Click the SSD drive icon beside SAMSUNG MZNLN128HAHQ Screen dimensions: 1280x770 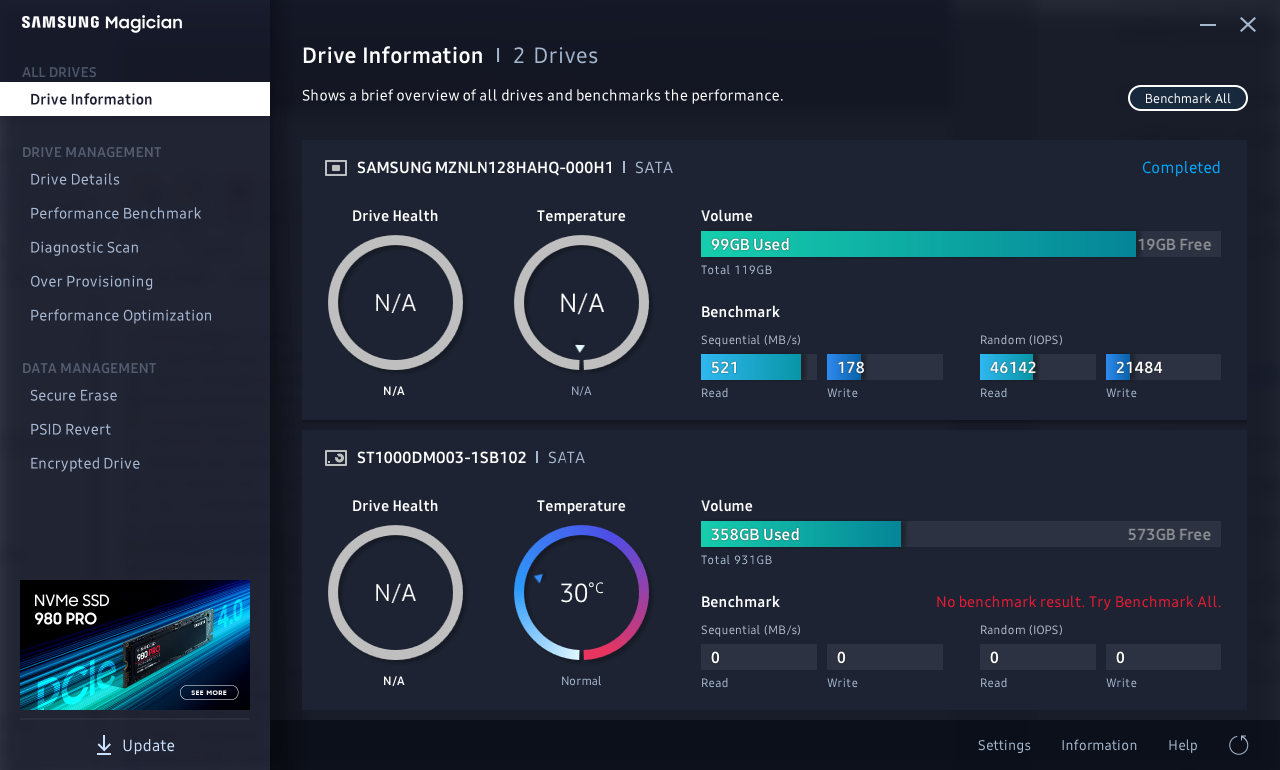(335, 168)
